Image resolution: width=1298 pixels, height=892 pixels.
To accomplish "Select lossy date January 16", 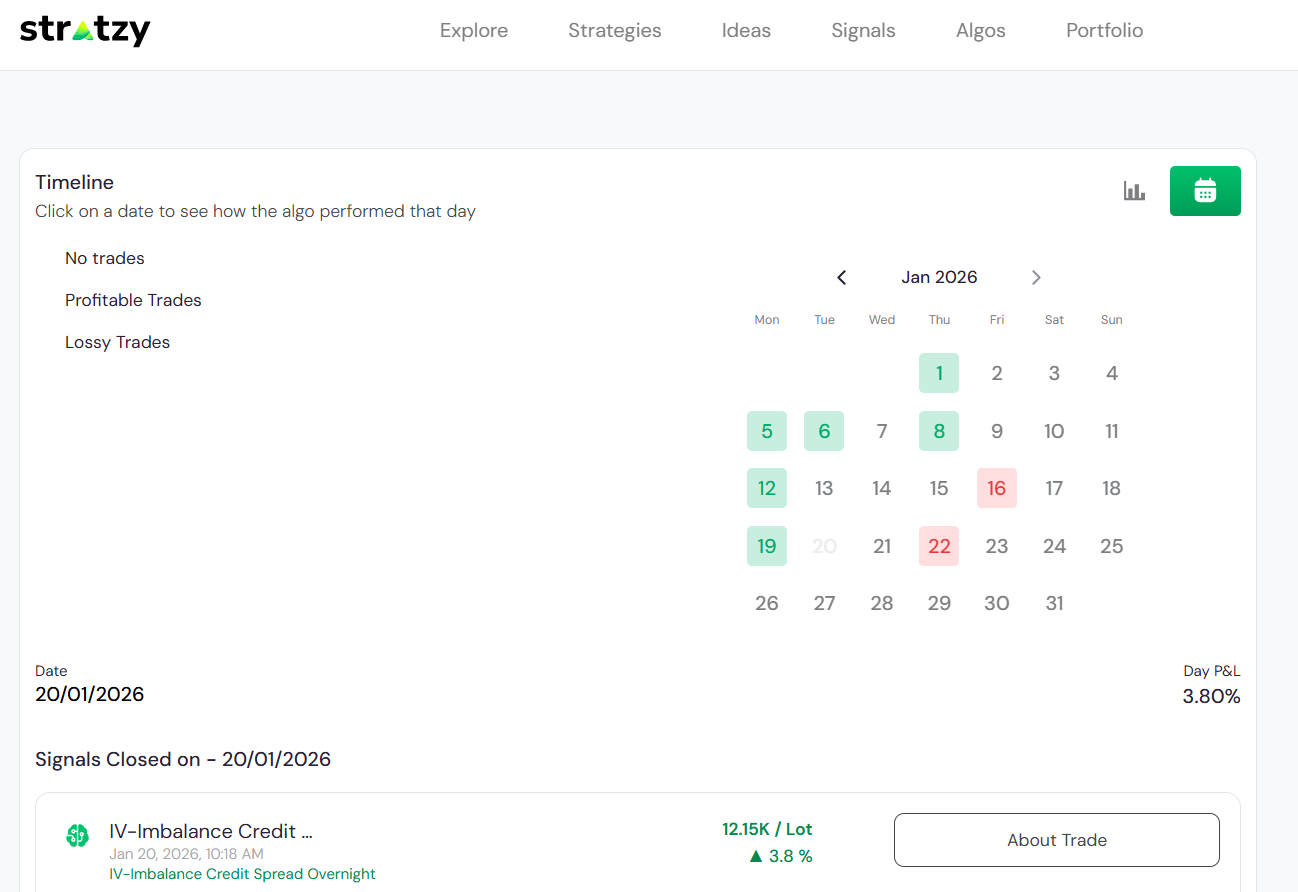I will [996, 488].
